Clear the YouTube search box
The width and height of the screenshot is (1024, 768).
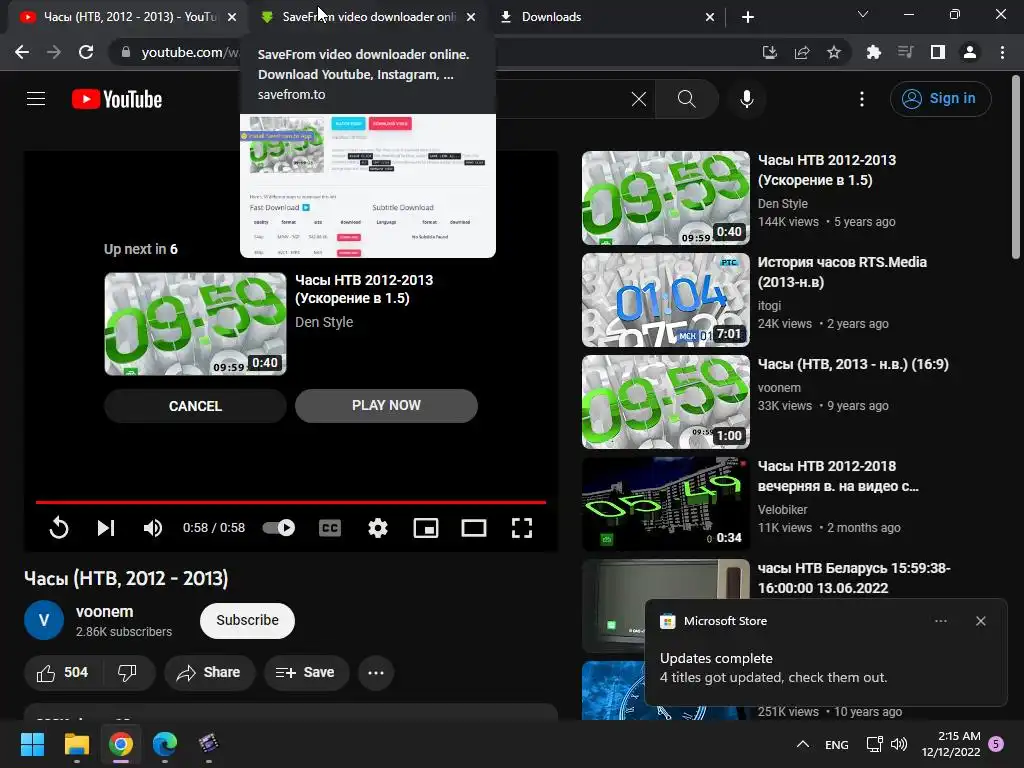click(x=639, y=99)
